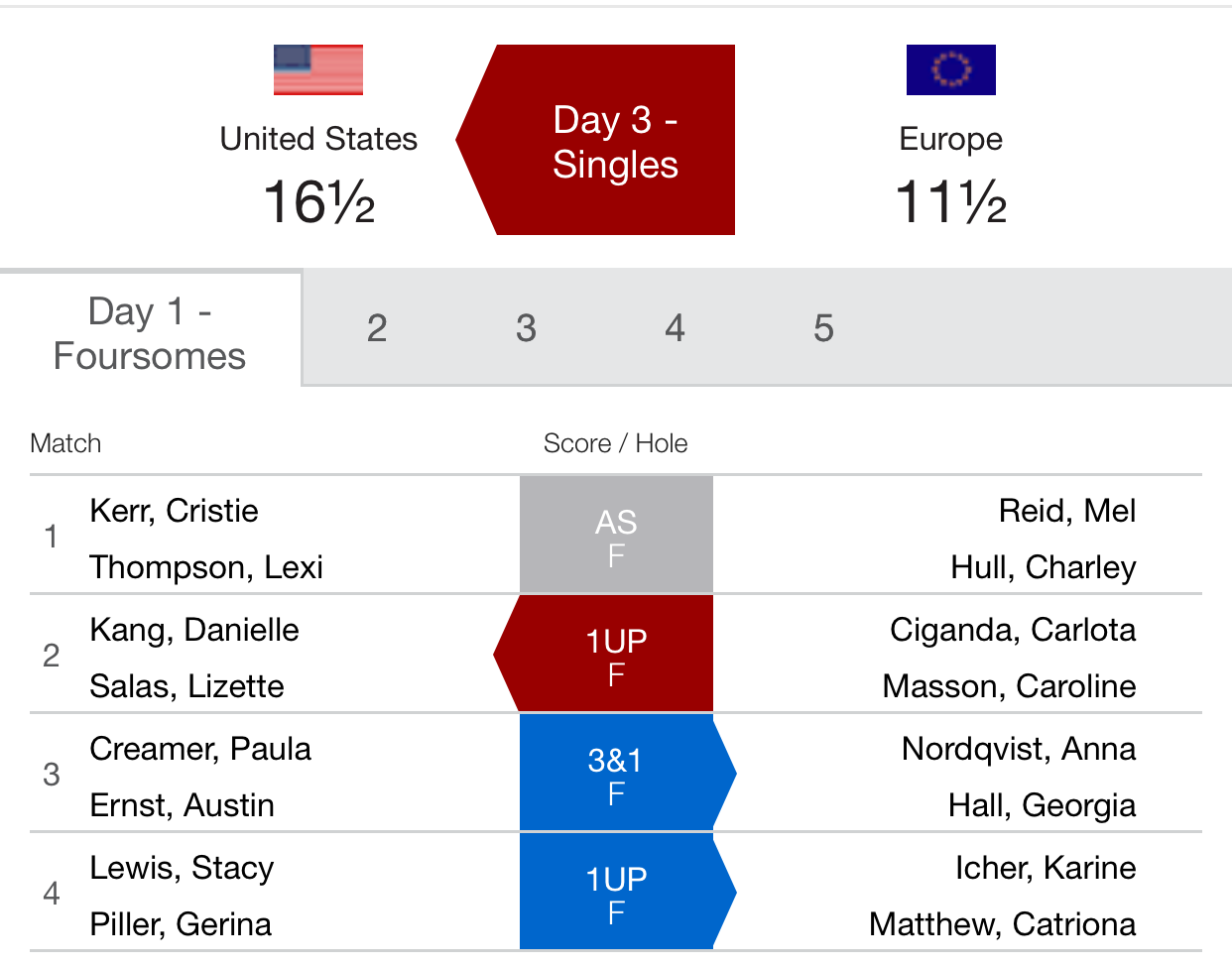Screen dimensions: 1232x967
Task: Select the Day 1 - Foursomes tab
Action: coord(150,333)
